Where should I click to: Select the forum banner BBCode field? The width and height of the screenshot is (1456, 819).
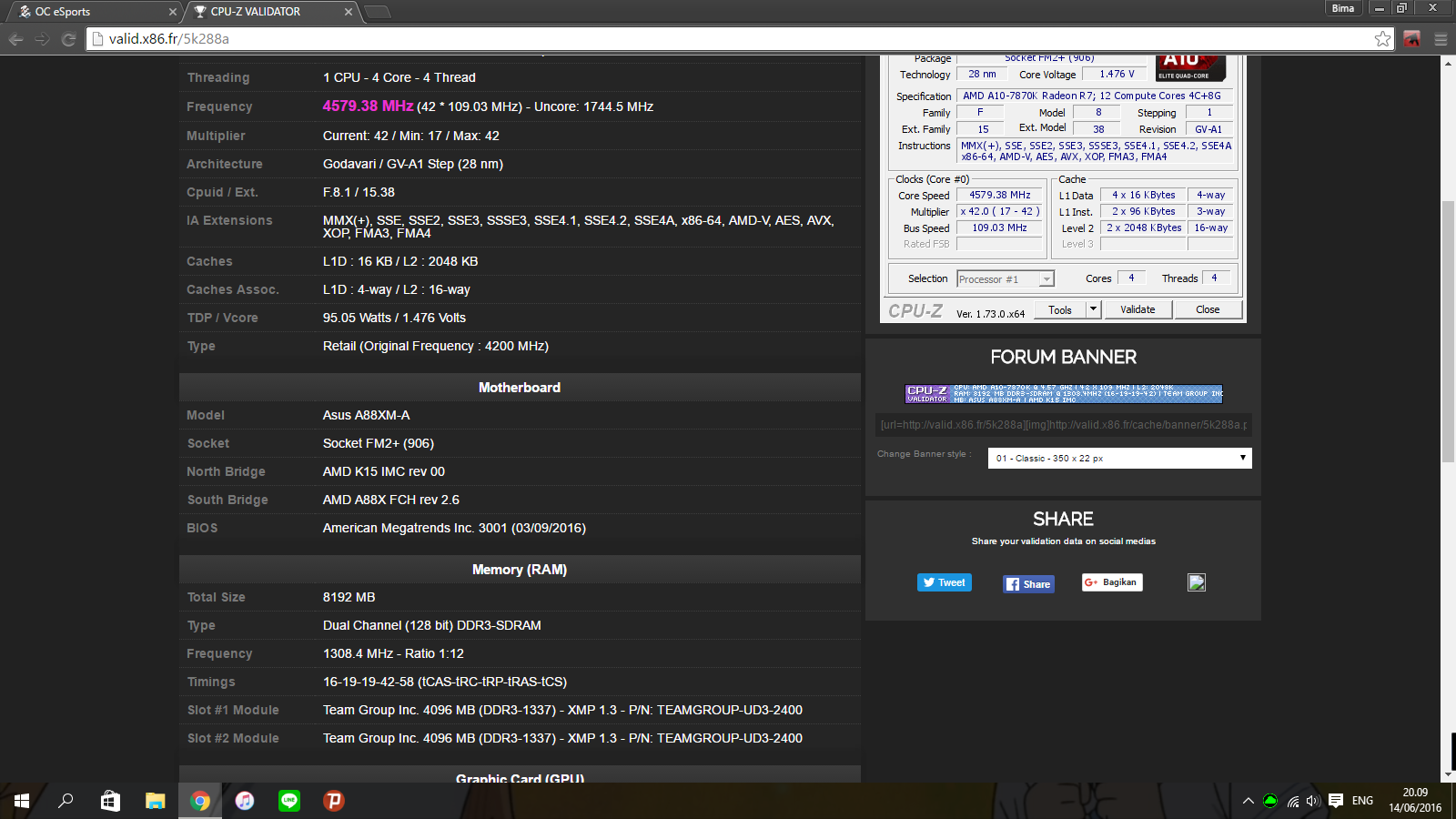[1064, 425]
